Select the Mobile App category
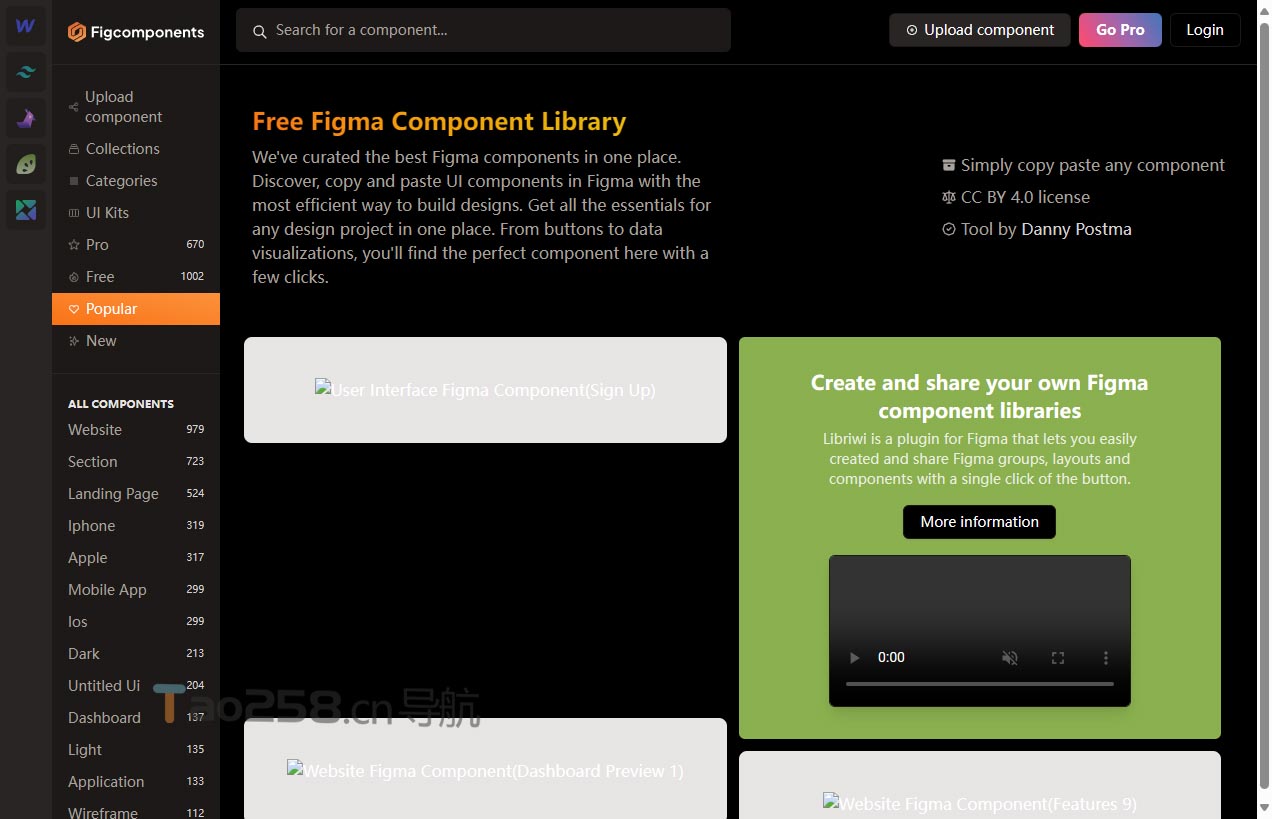Viewport: 1272px width, 819px height. (x=136, y=590)
